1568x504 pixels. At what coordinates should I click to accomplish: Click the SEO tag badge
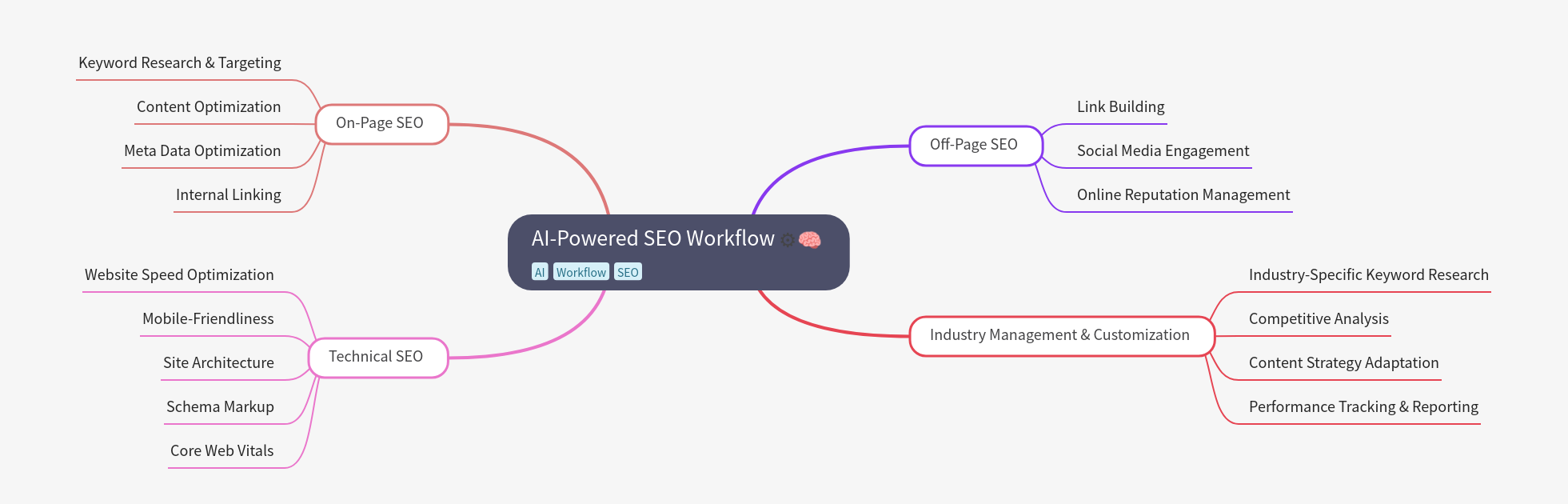pyautogui.click(x=628, y=272)
